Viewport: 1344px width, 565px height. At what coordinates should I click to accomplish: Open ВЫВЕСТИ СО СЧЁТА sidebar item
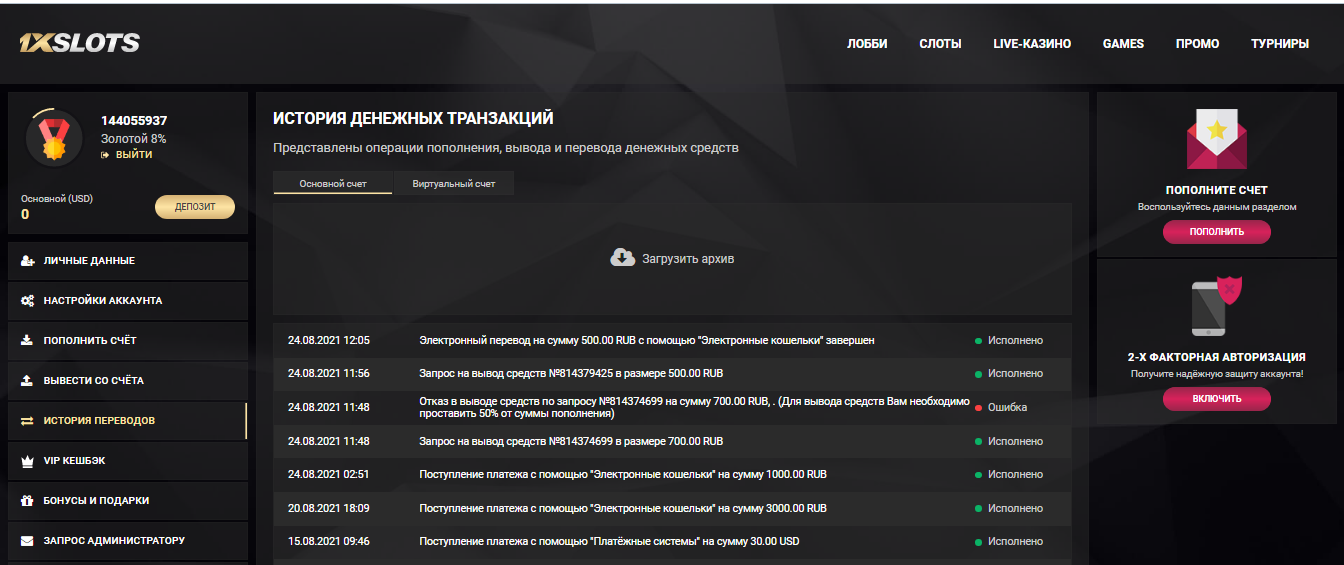click(x=127, y=381)
